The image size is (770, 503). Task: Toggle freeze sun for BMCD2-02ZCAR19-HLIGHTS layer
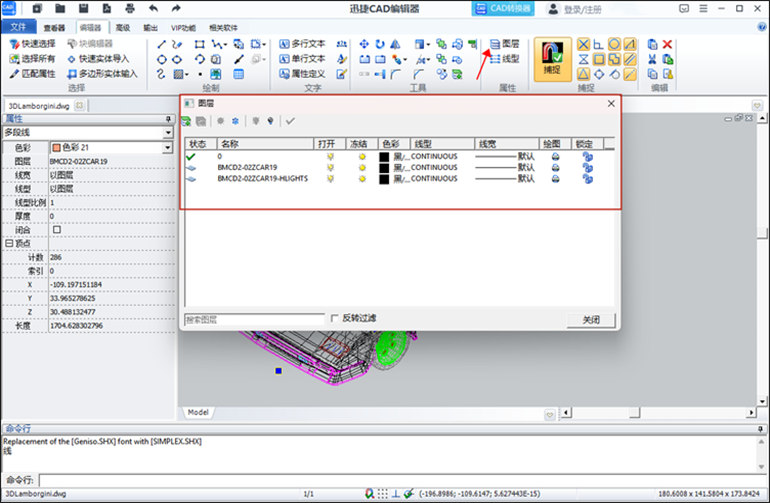point(362,179)
